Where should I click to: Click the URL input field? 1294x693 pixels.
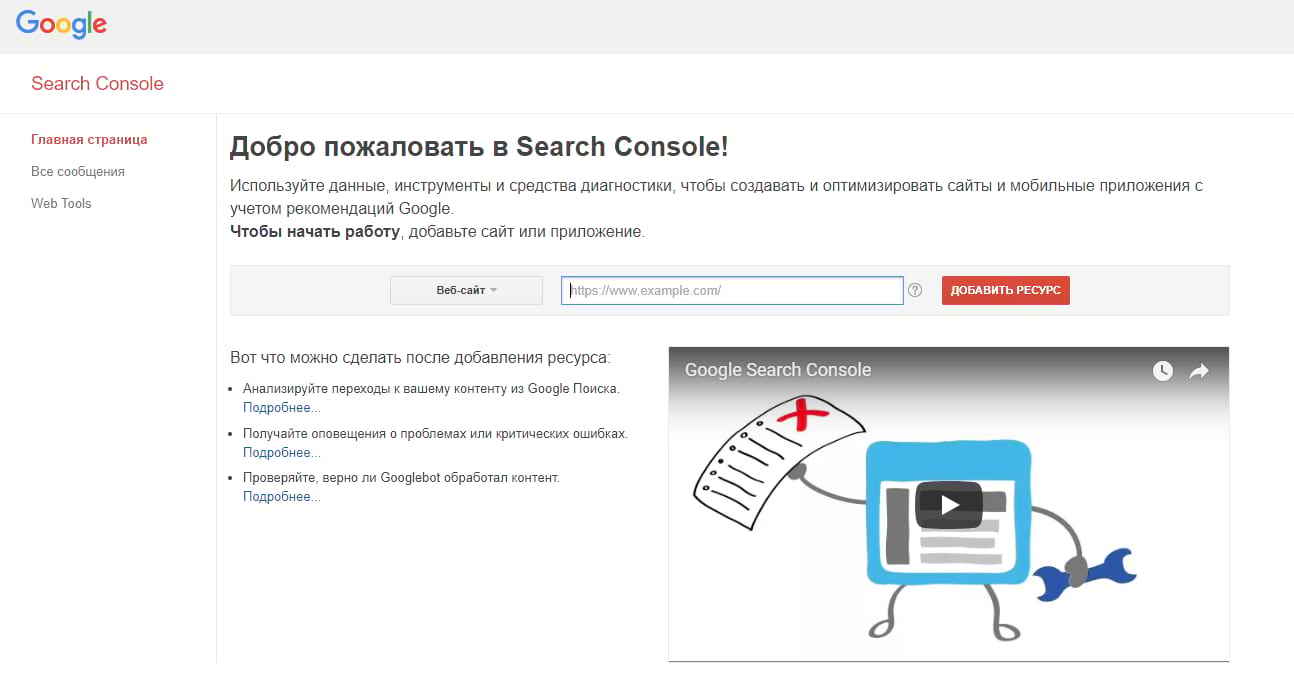732,291
